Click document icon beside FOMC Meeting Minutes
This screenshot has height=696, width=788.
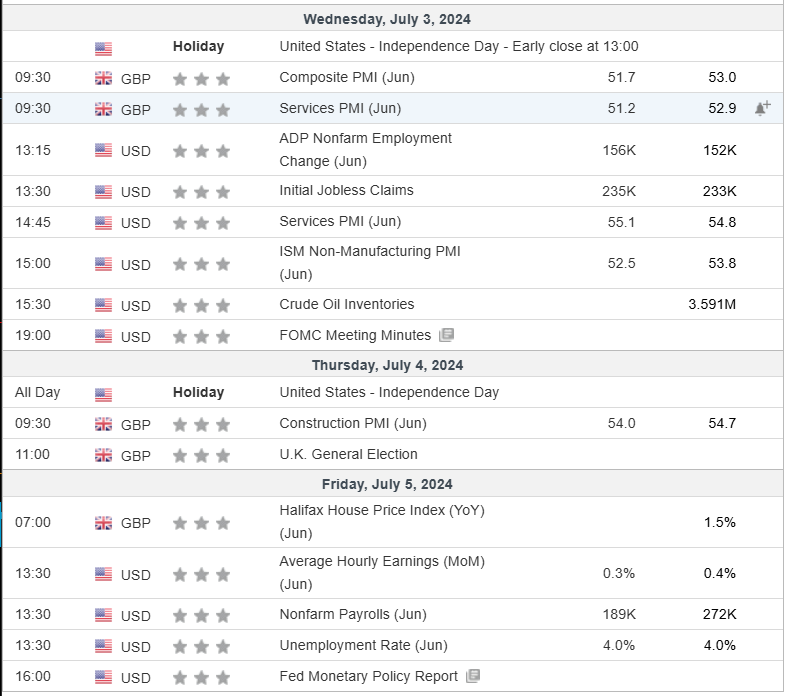[x=446, y=335]
